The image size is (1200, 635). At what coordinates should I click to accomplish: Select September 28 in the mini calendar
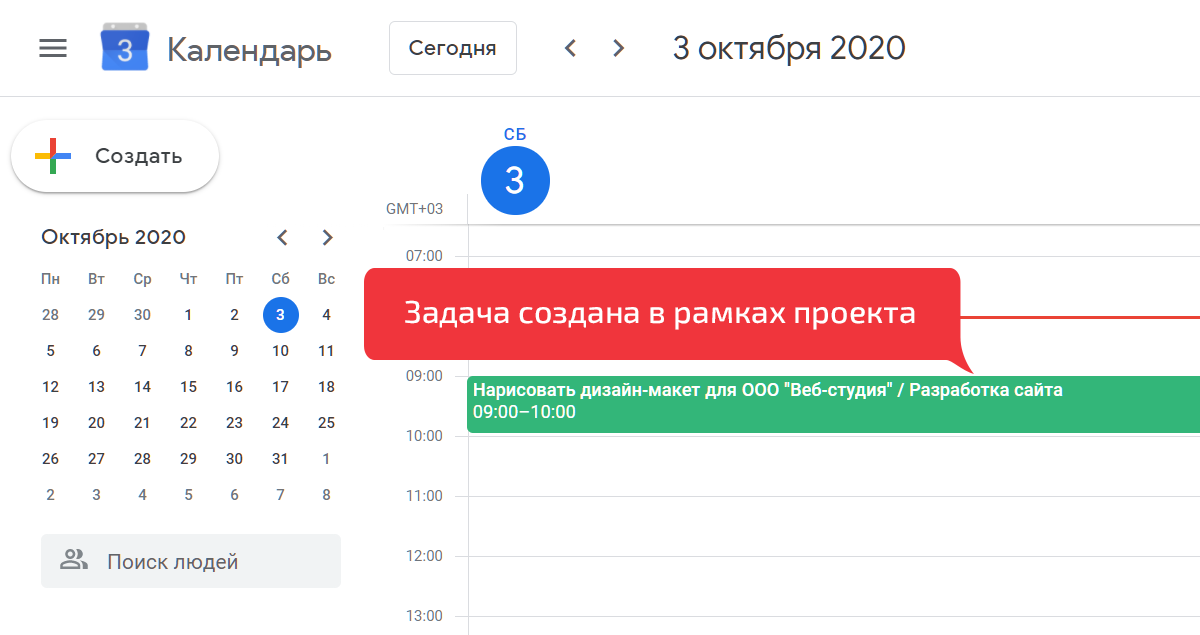coord(50,315)
